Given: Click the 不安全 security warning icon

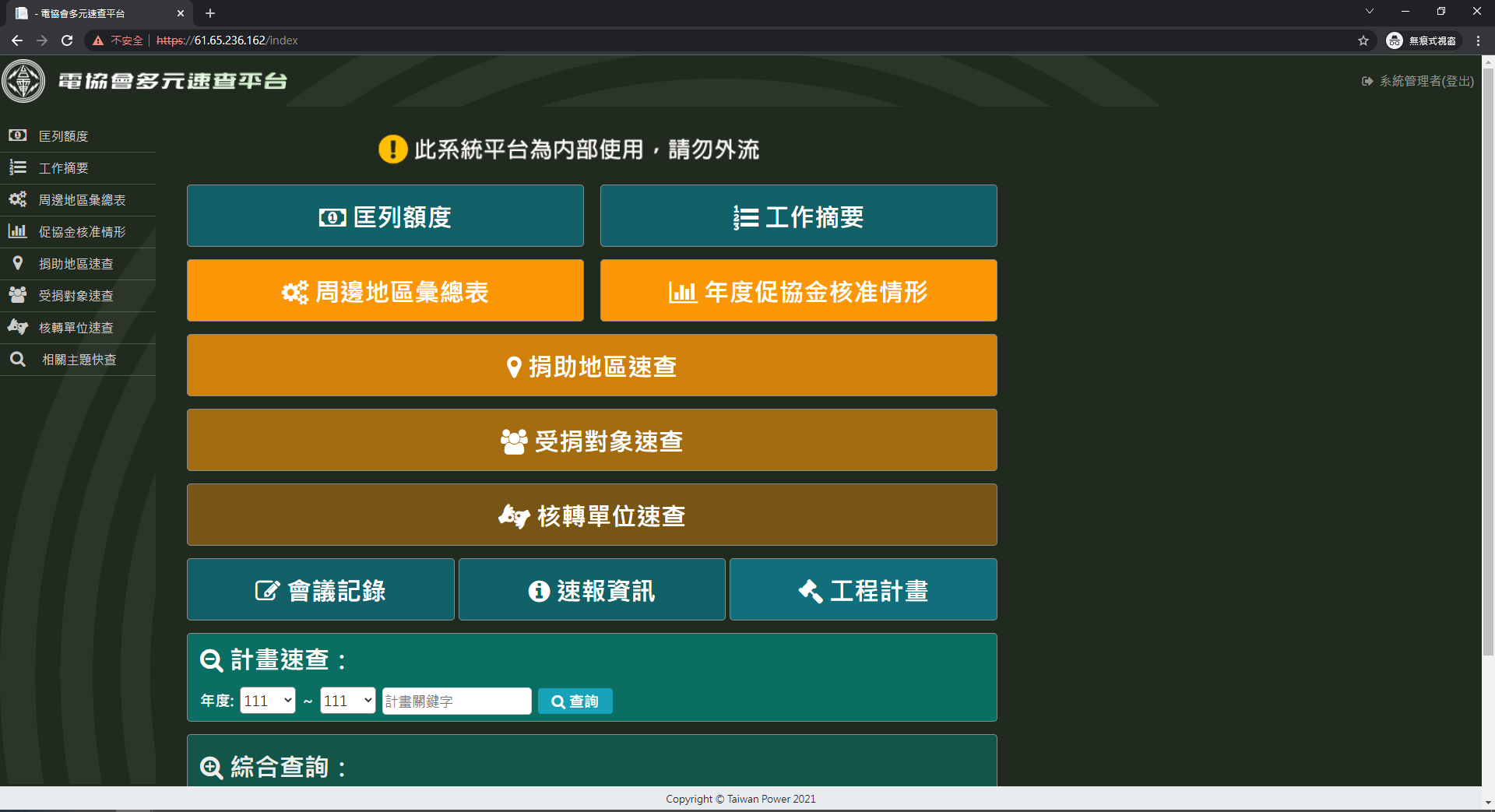Looking at the screenshot, I should pos(98,40).
